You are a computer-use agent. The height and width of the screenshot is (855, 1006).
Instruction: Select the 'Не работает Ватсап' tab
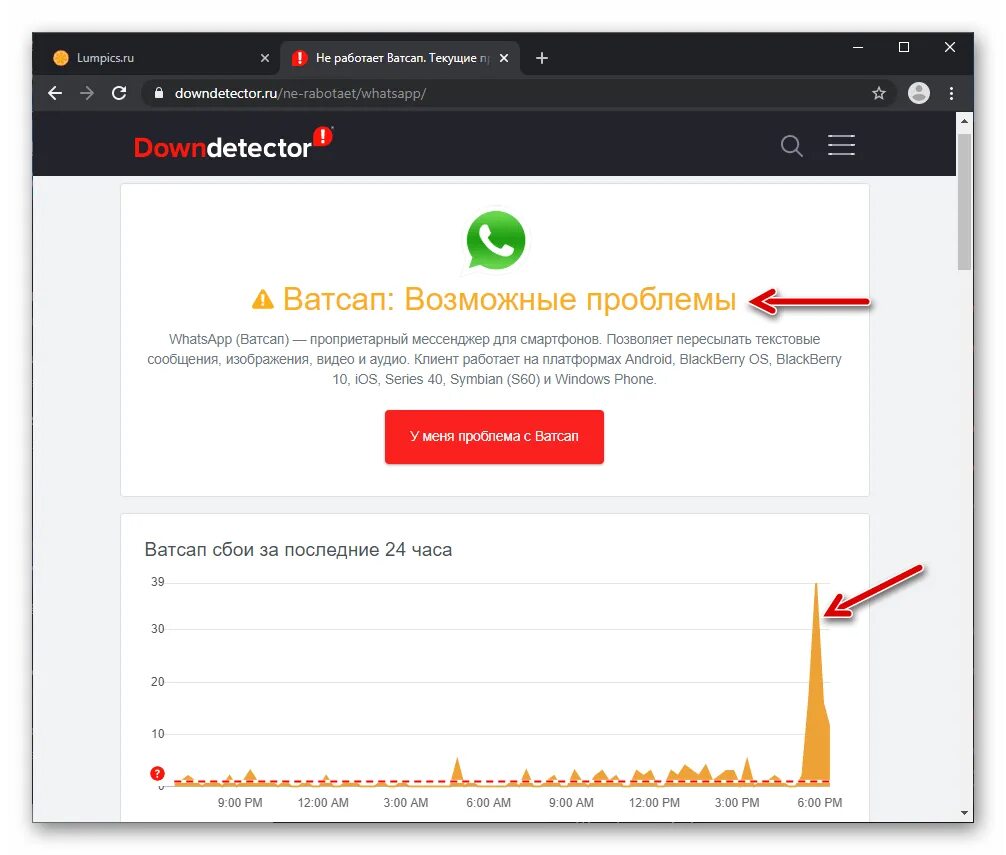(x=400, y=58)
